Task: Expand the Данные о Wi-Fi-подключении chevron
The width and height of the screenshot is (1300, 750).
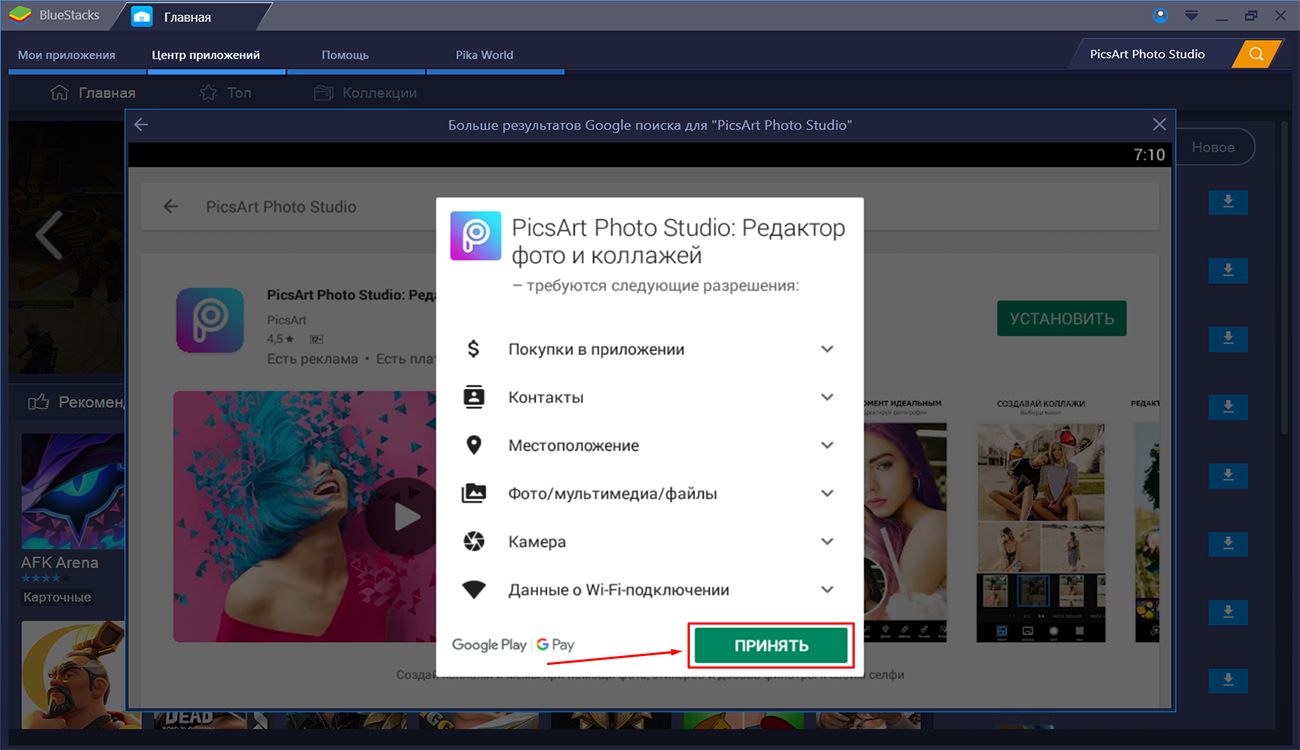Action: [x=827, y=589]
